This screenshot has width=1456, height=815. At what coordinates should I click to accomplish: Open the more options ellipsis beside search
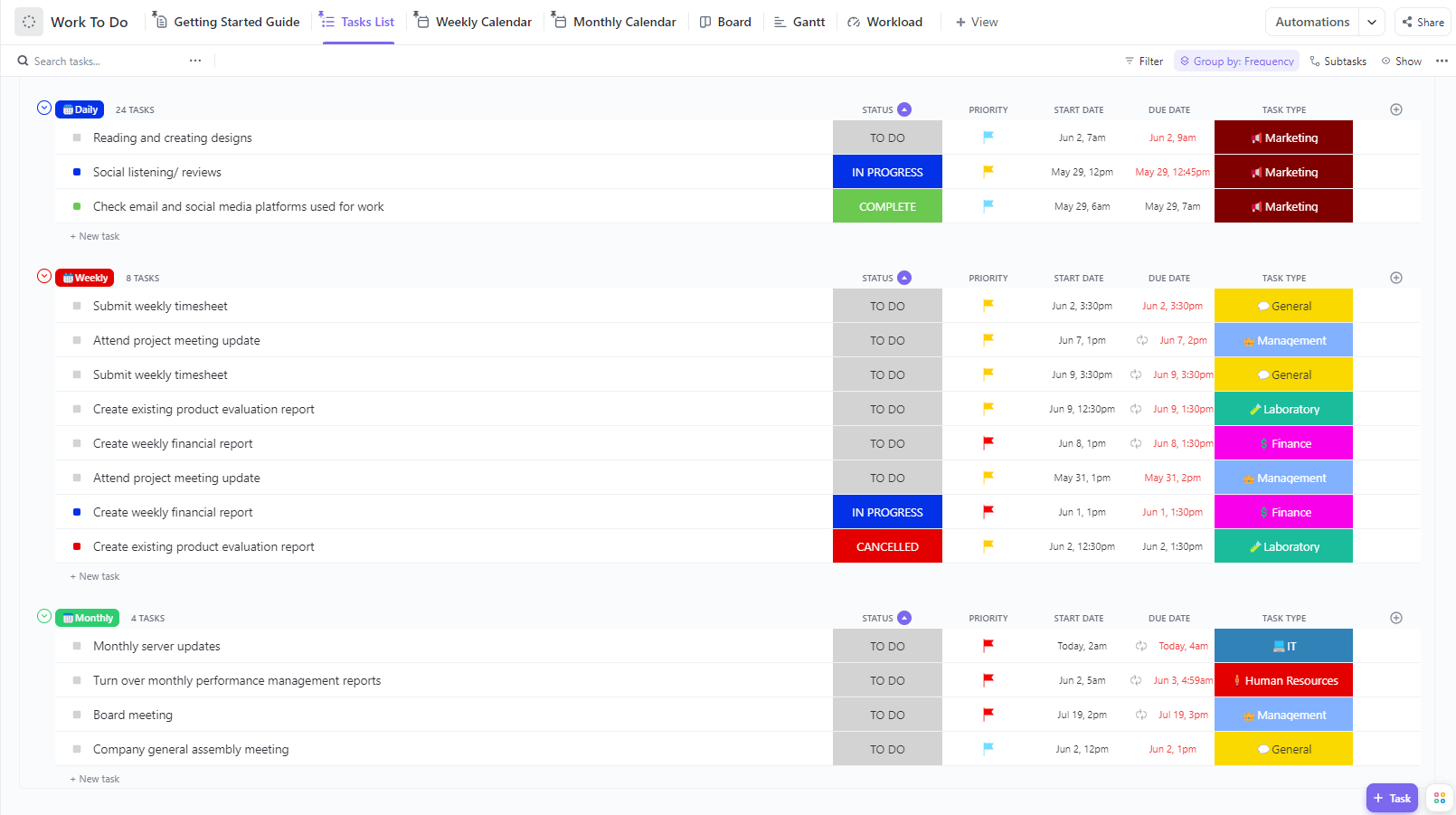click(195, 61)
